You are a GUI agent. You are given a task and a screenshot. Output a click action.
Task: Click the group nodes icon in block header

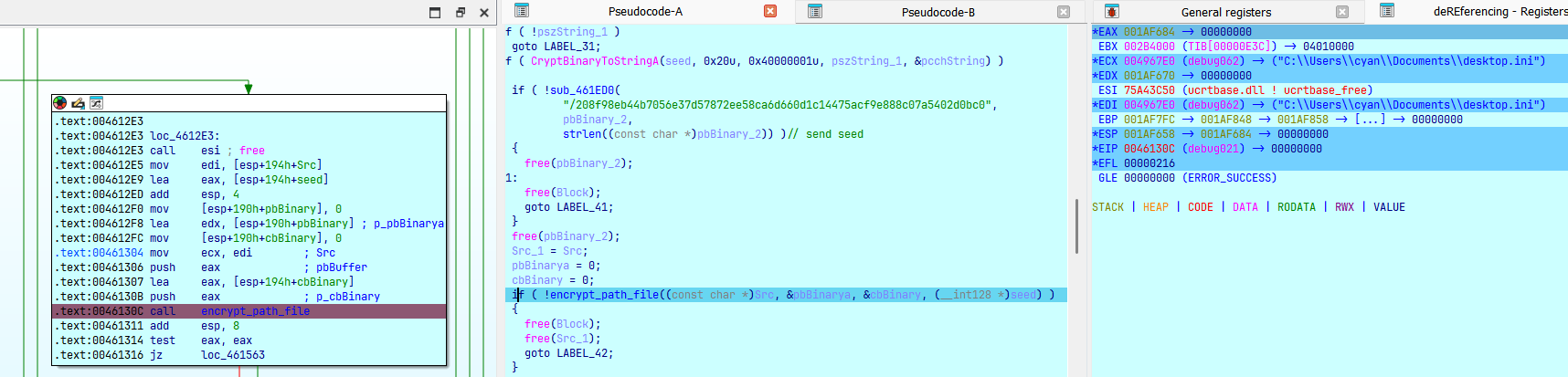pos(96,103)
